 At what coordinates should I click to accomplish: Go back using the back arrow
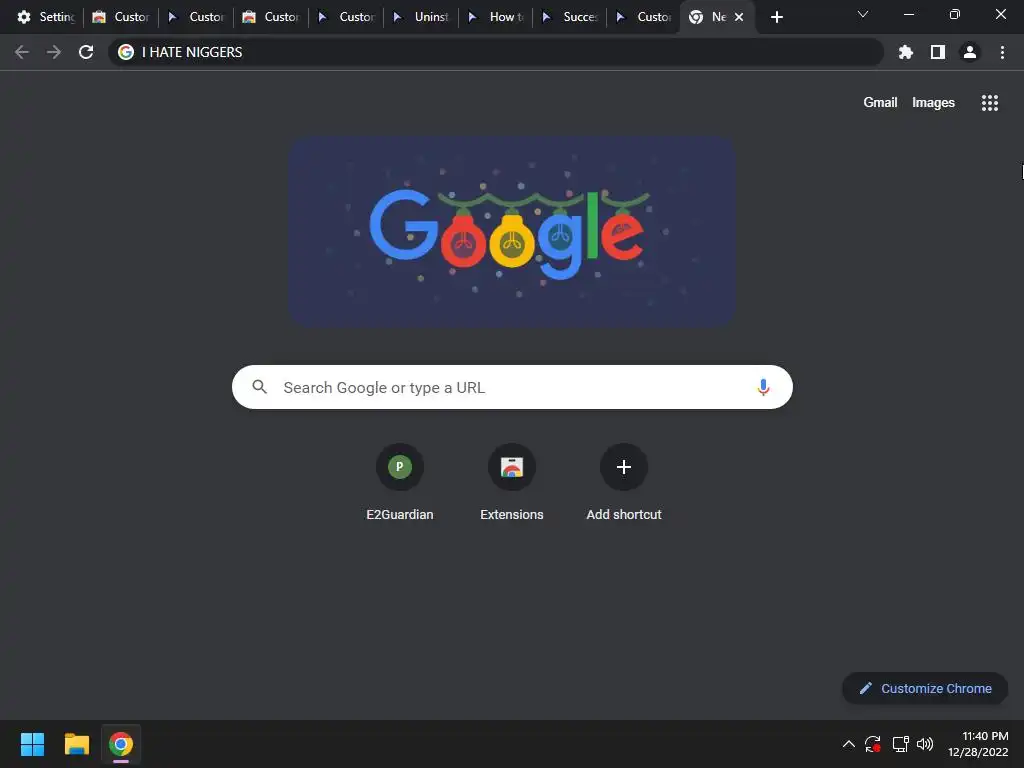tap(22, 52)
